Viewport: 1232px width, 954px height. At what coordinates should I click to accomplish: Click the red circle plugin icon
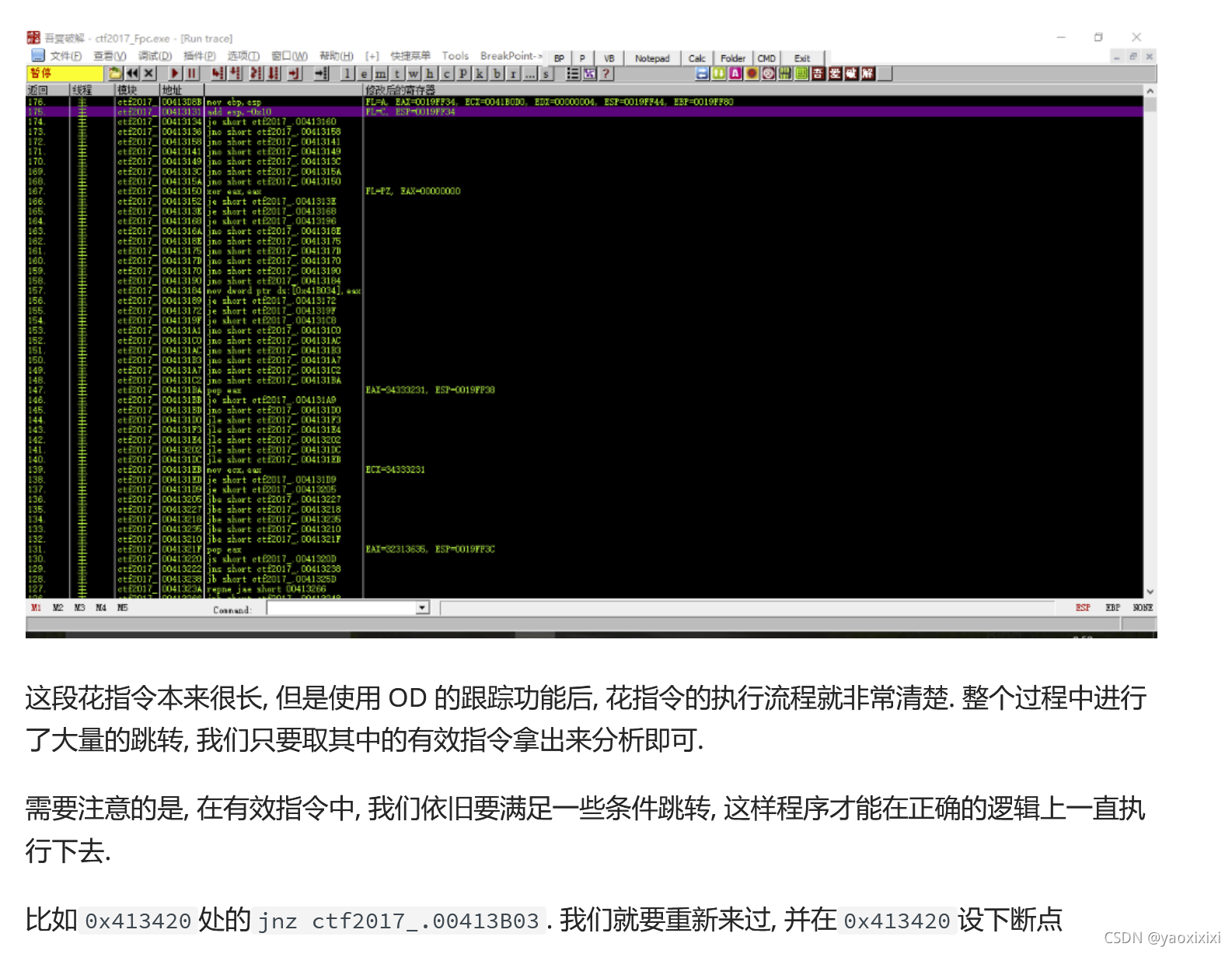752,73
